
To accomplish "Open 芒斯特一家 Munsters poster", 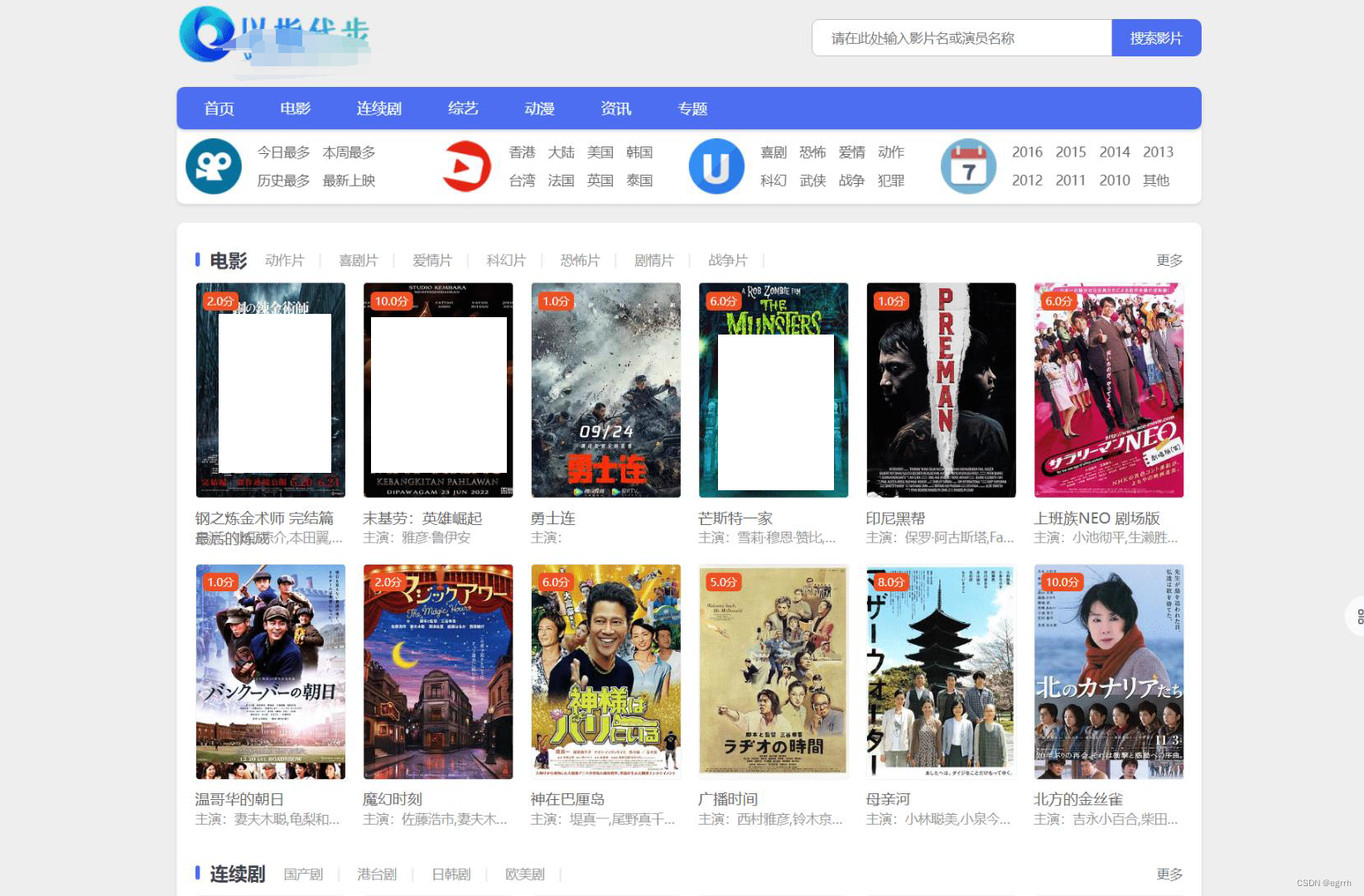I will tap(774, 390).
